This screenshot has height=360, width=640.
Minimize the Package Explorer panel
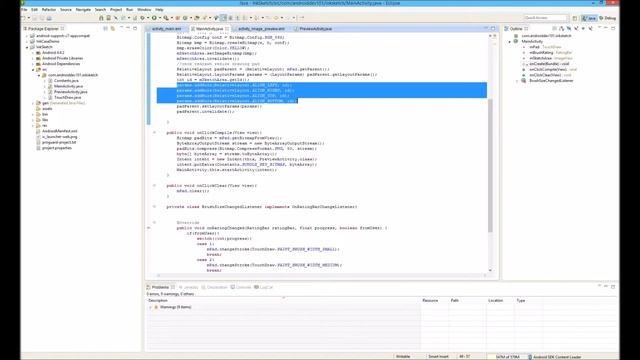pyautogui.click(x=128, y=28)
